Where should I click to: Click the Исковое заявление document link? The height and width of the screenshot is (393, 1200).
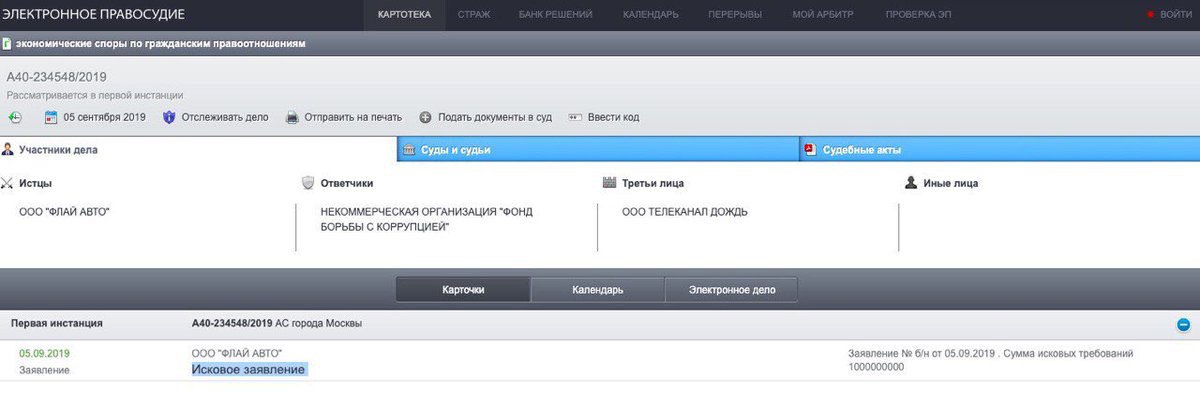[x=249, y=369]
